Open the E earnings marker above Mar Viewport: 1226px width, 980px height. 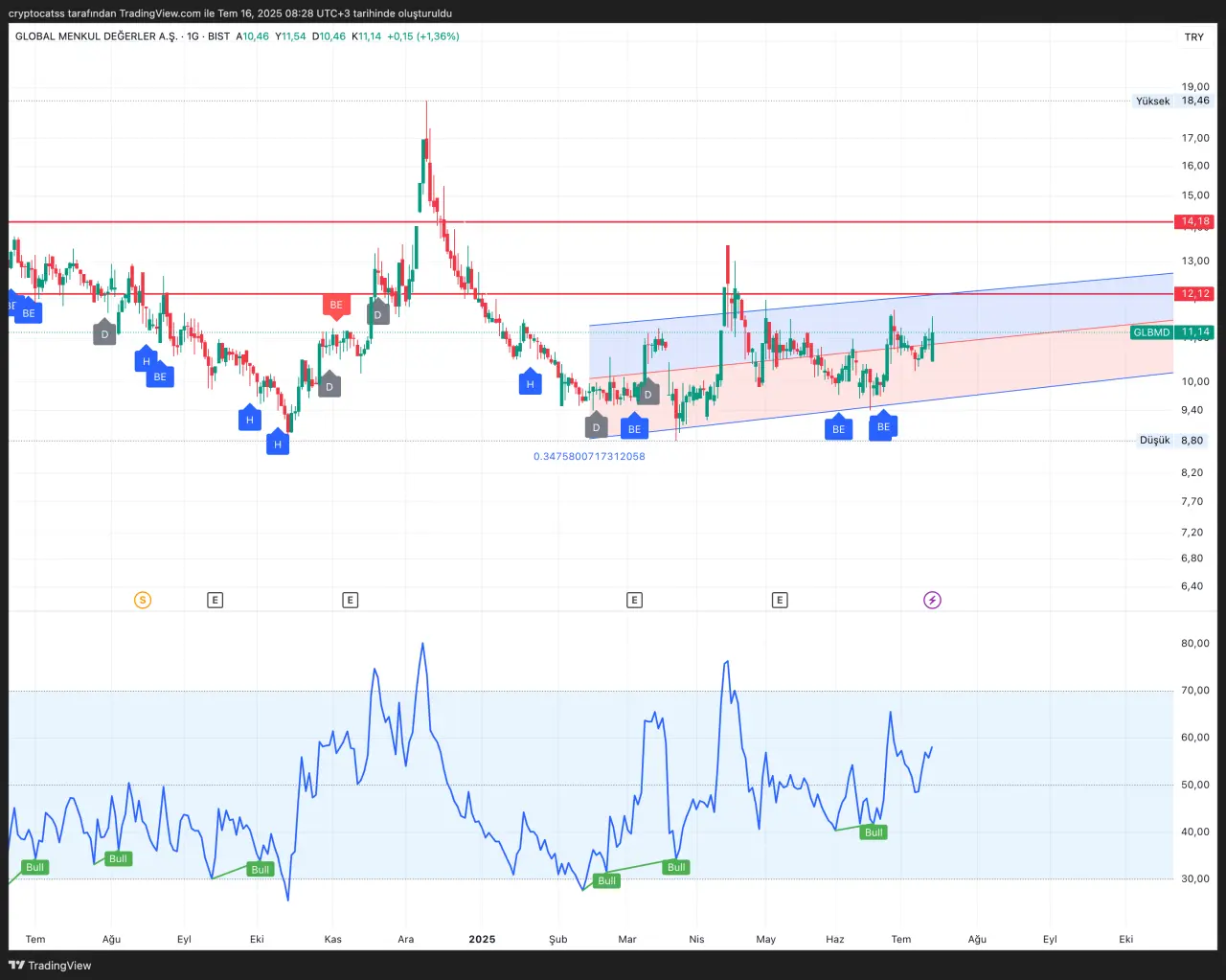634,601
